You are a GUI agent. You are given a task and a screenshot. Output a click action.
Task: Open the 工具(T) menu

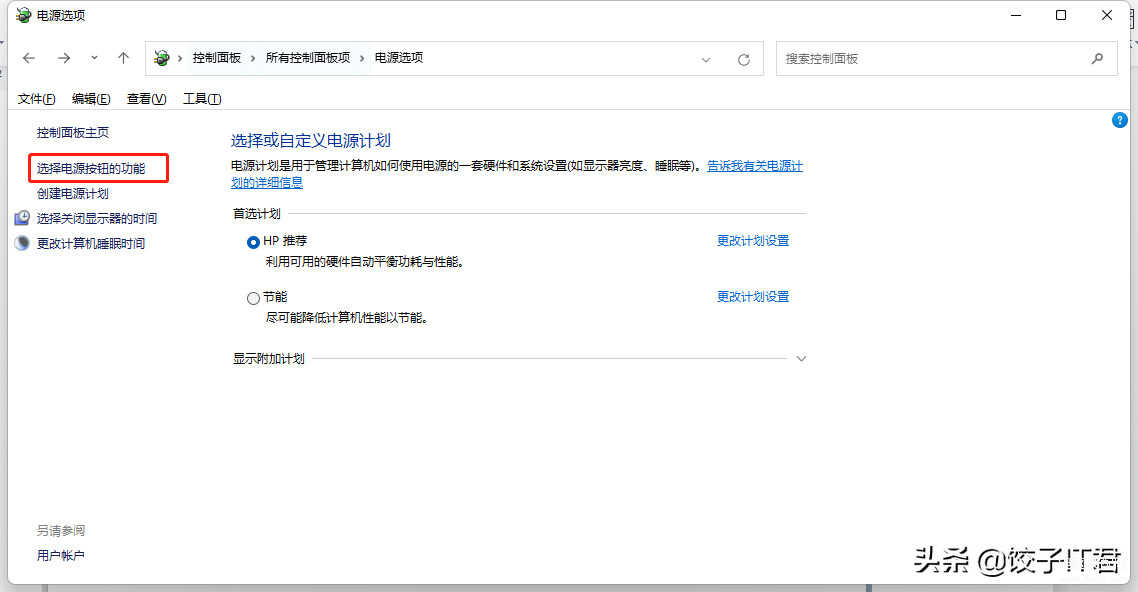click(x=201, y=98)
